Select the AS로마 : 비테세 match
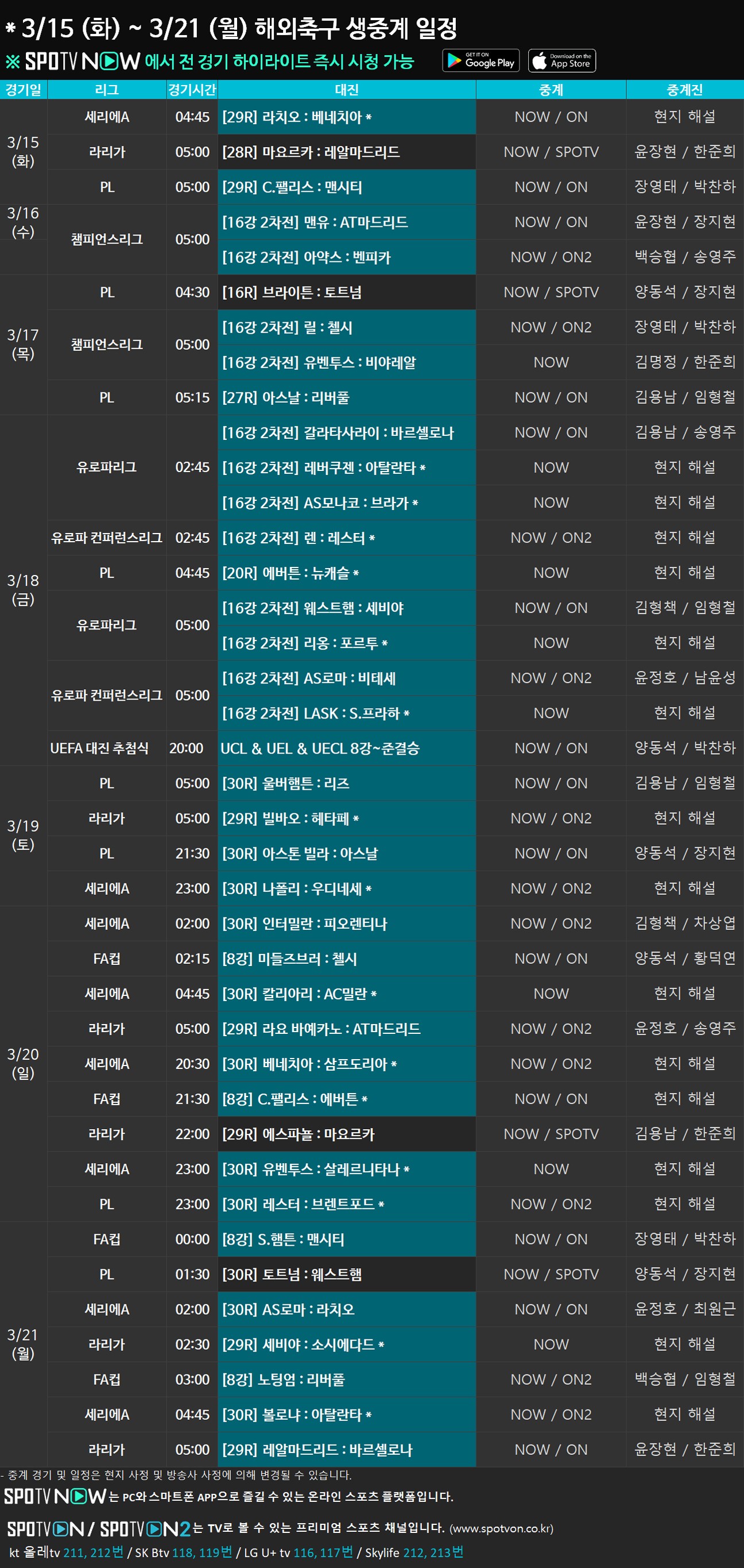The height and width of the screenshot is (1568, 744). click(347, 679)
